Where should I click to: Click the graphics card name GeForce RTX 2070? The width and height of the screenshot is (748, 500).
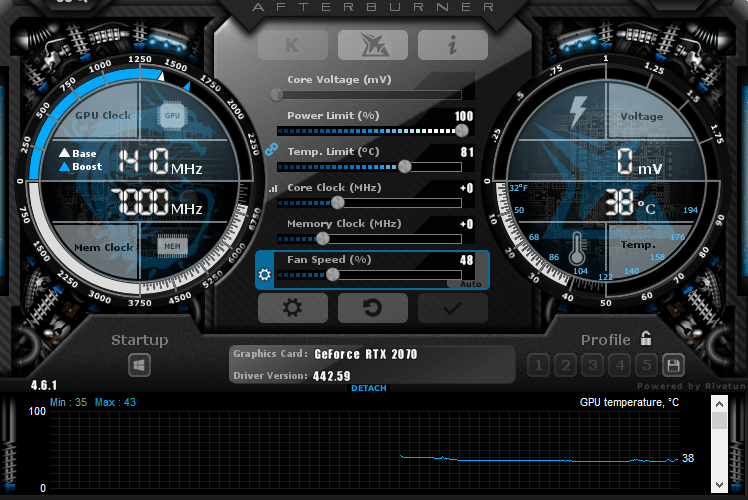366,354
